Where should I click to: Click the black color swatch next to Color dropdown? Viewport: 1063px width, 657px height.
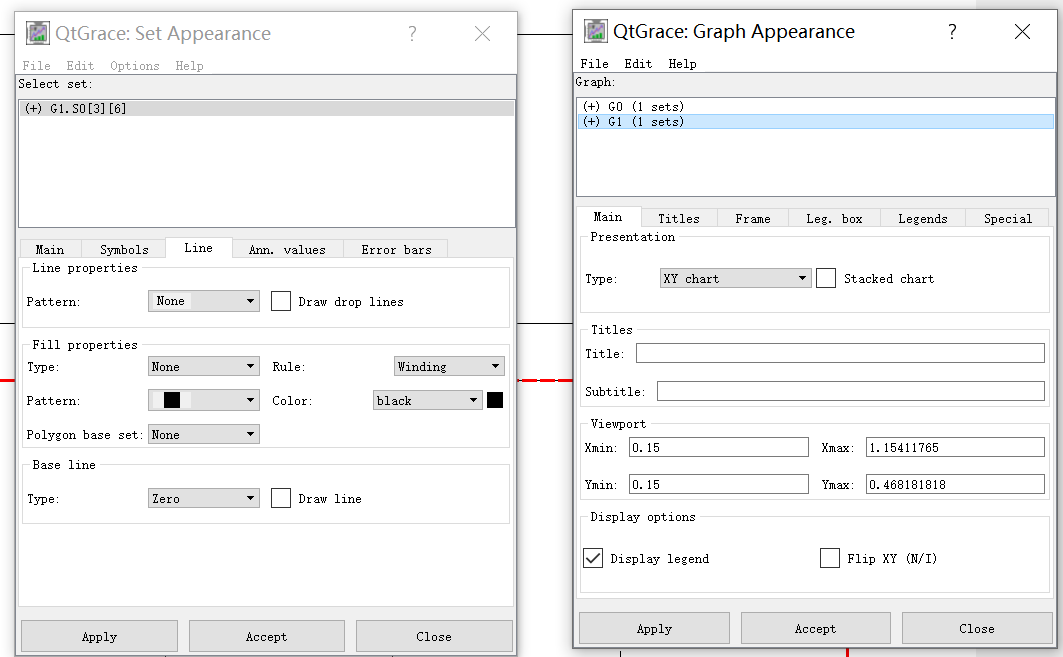[493, 399]
